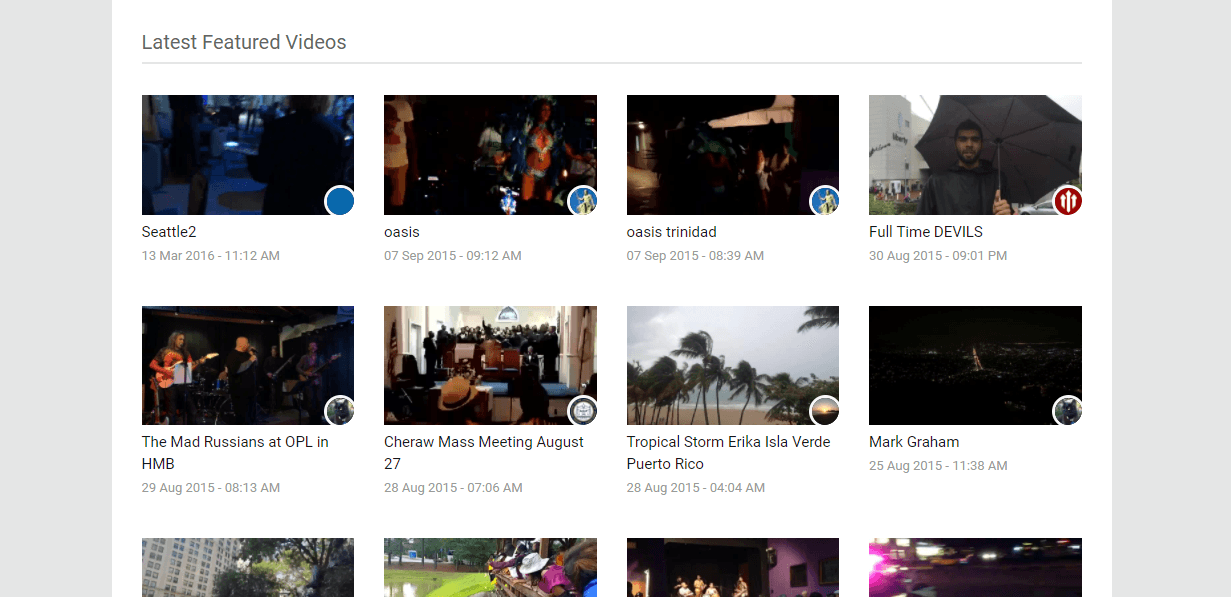Open 'Tropical Storm Erika Isla Verde Puerto Rico' title
Viewport: 1231px width, 597px height.
click(x=729, y=453)
